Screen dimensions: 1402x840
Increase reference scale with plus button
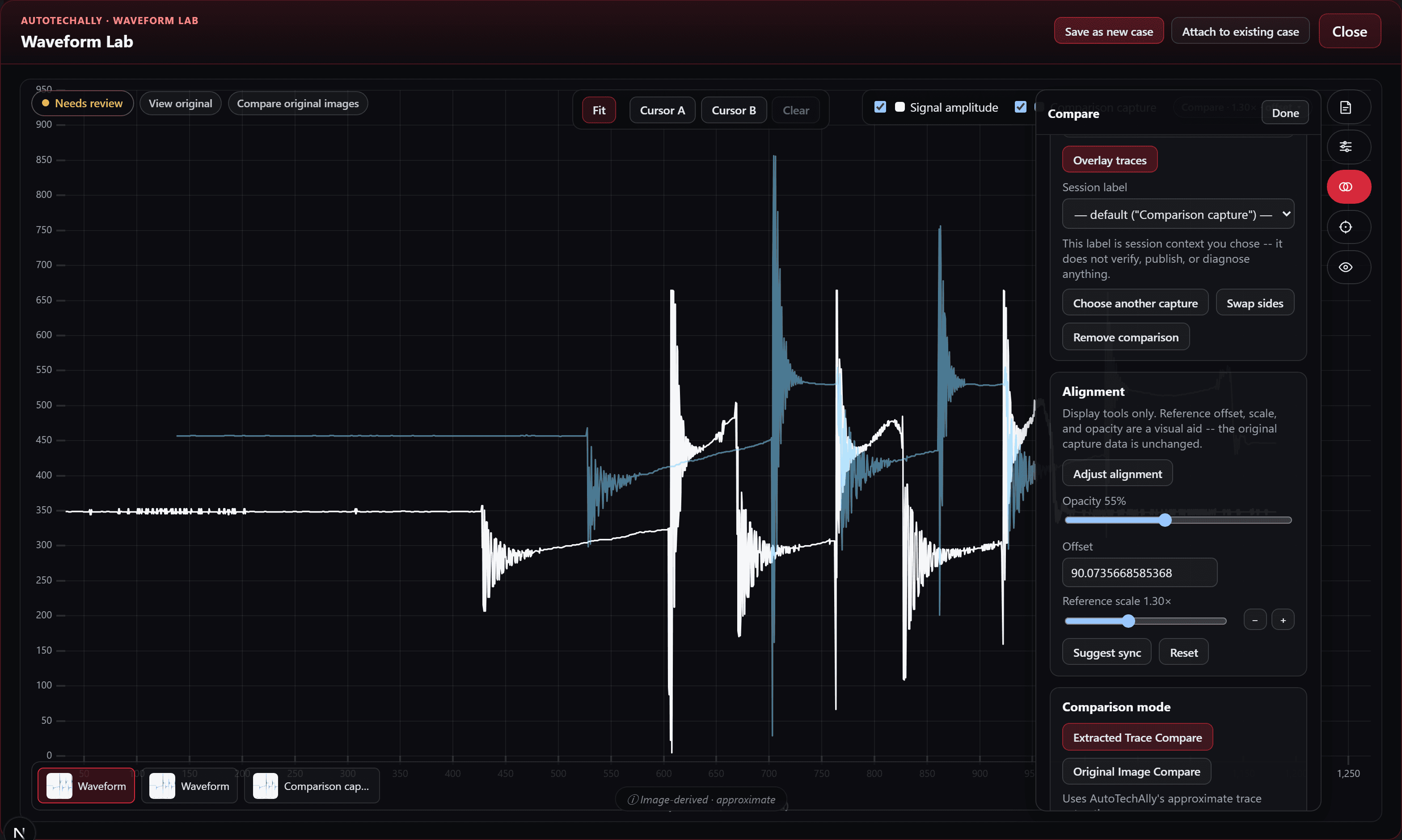point(1283,620)
